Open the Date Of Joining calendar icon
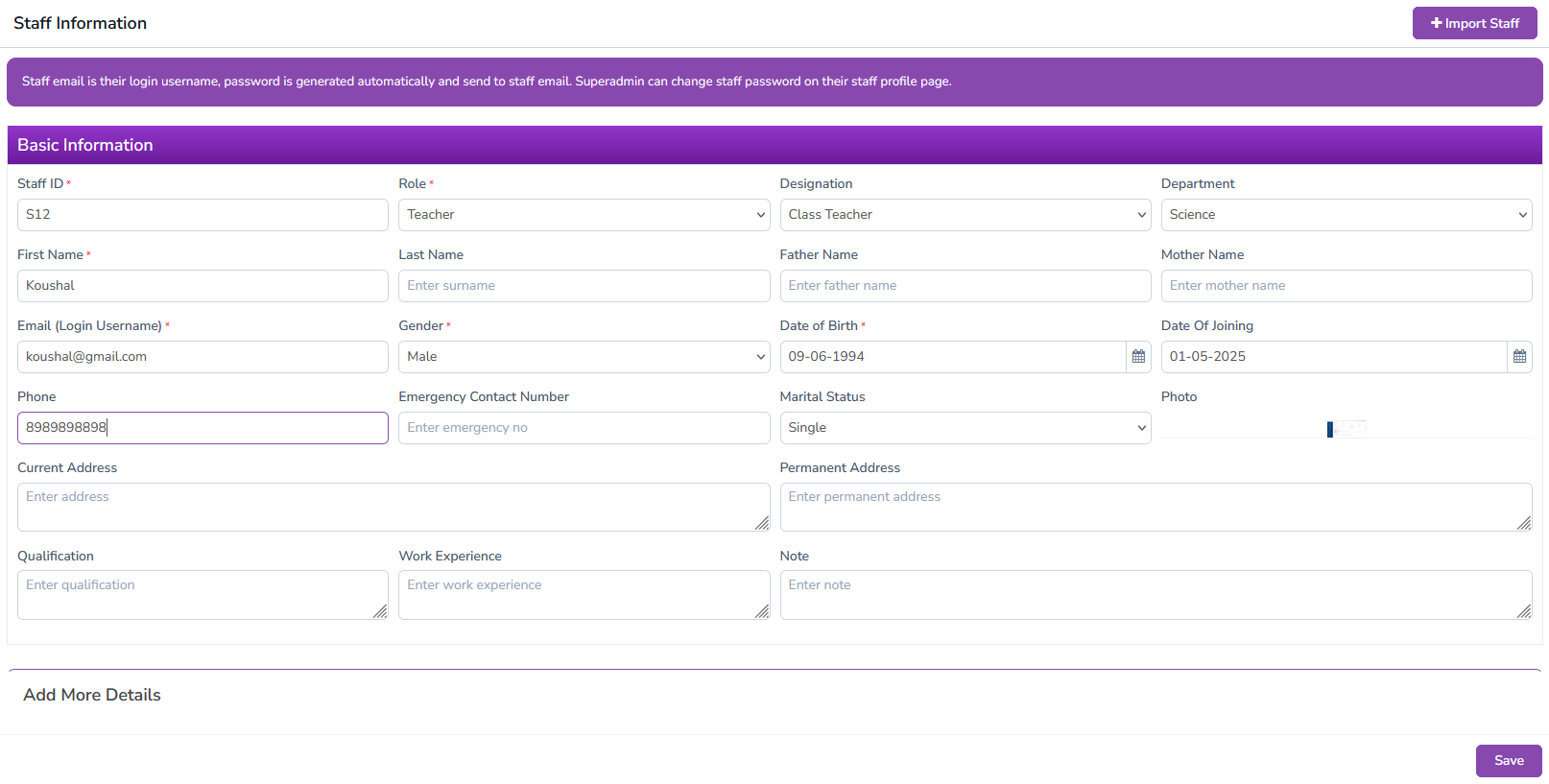Screen dimensions: 1549x784 pyautogui.click(x=1519, y=357)
